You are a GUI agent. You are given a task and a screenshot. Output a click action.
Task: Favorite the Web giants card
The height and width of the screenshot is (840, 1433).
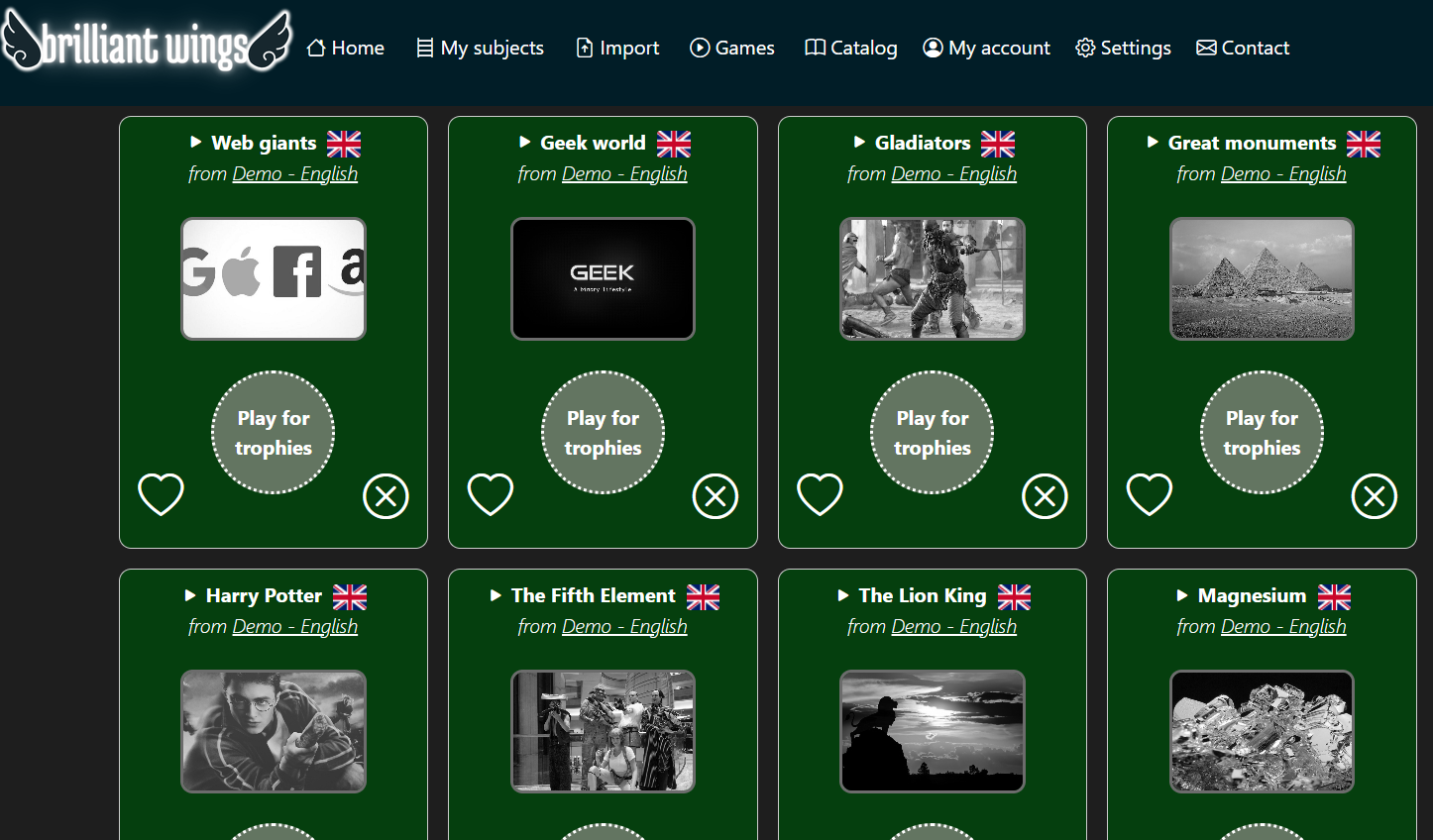click(x=161, y=494)
